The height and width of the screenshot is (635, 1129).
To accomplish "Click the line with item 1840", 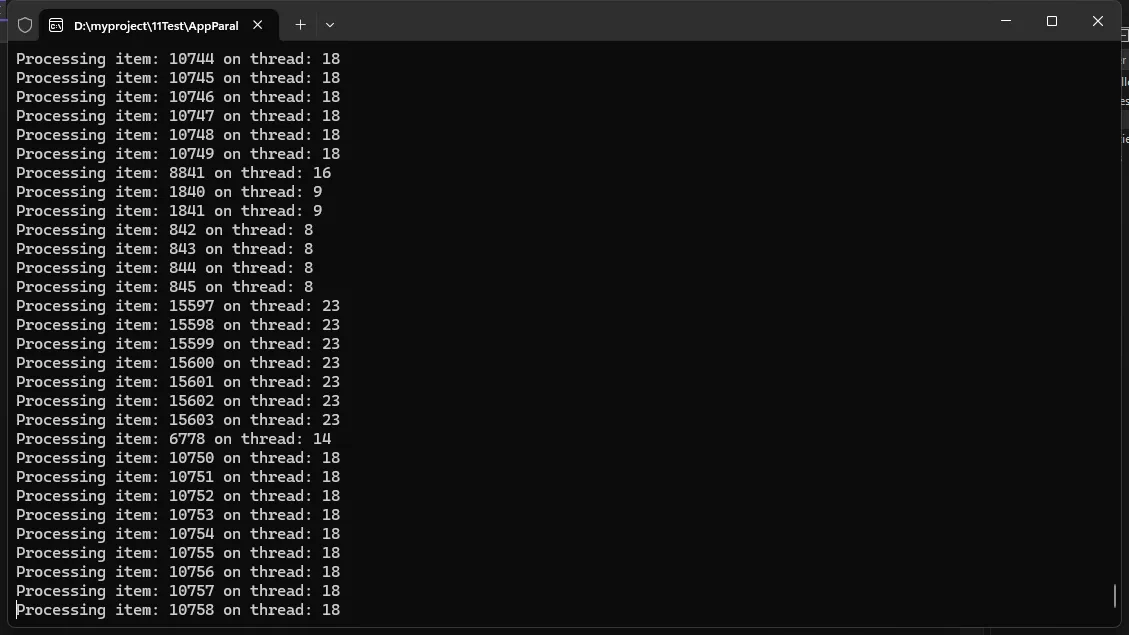I will pyautogui.click(x=169, y=192).
